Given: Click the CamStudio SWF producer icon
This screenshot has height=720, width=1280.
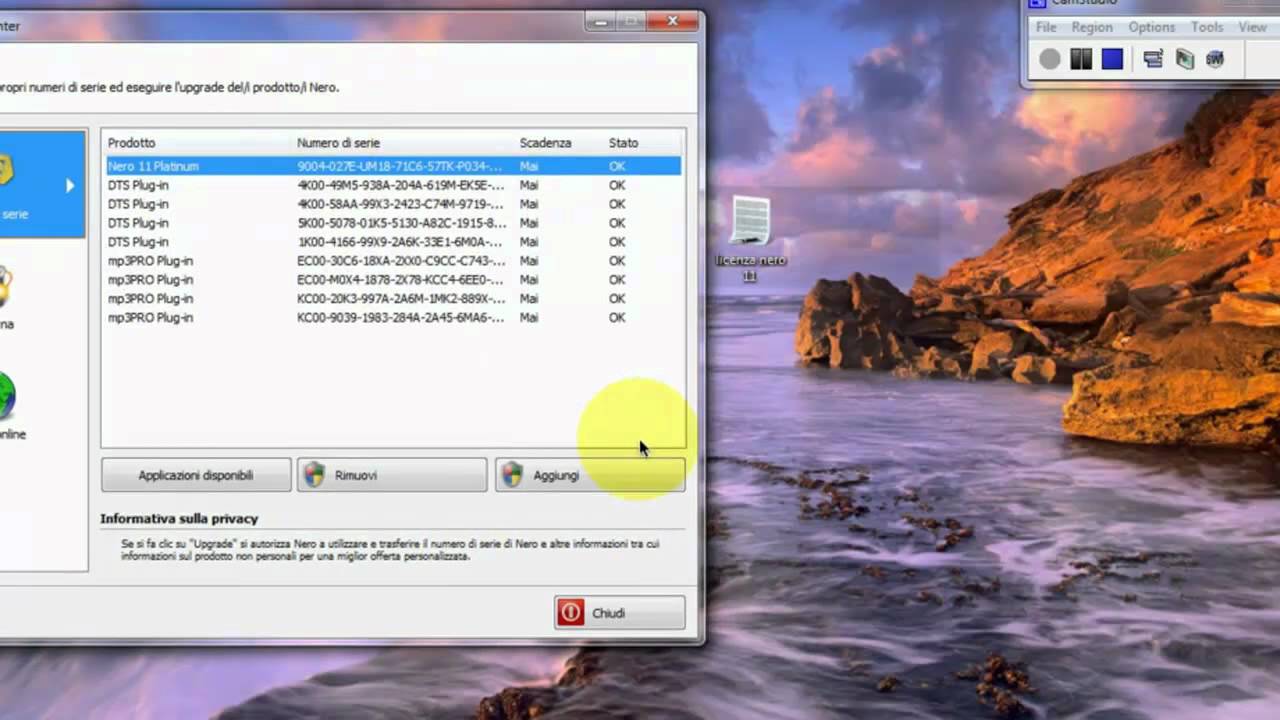Looking at the screenshot, I should click(x=1215, y=59).
